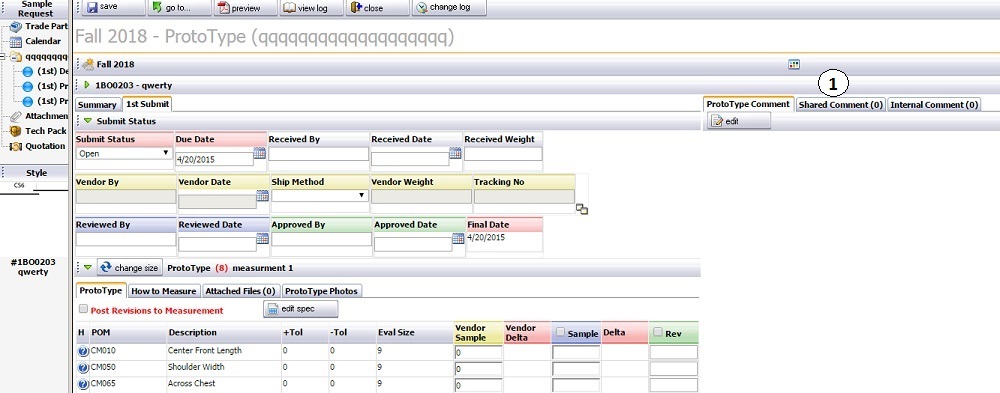Screen dimensions: 1000x393
Task: Tick the Rev column header checkbox
Action: pos(658,332)
